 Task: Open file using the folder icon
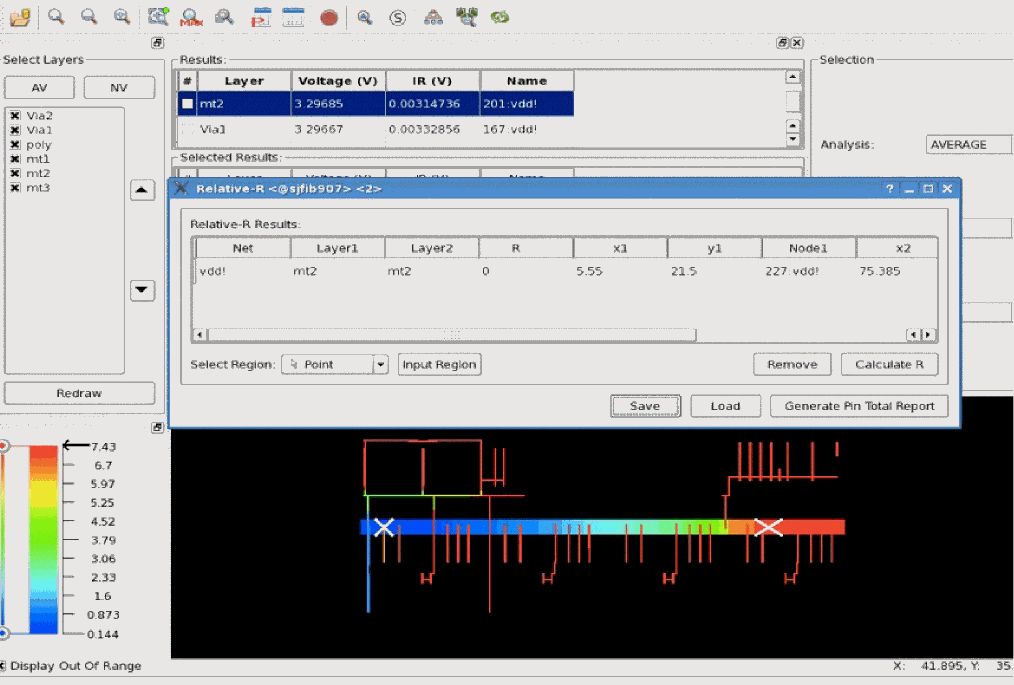(x=19, y=17)
